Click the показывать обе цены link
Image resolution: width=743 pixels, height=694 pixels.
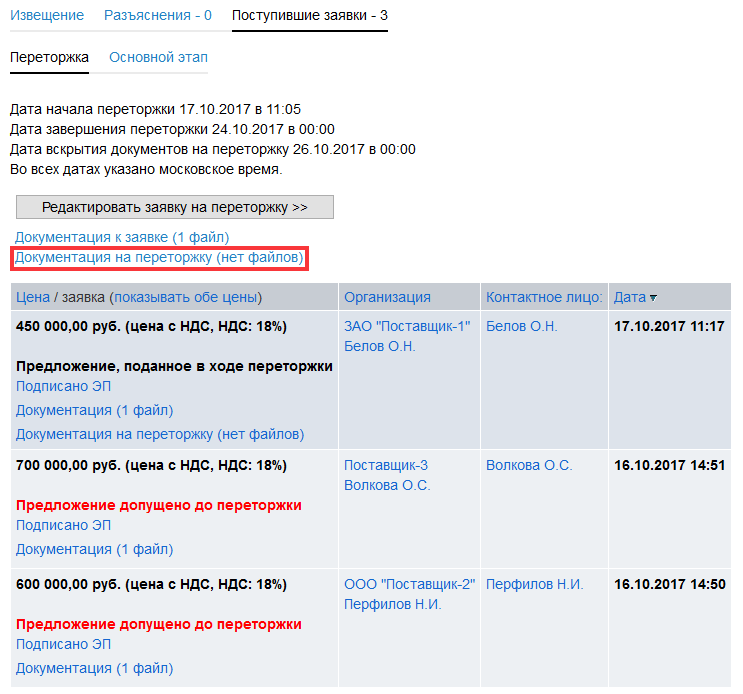pos(185,297)
